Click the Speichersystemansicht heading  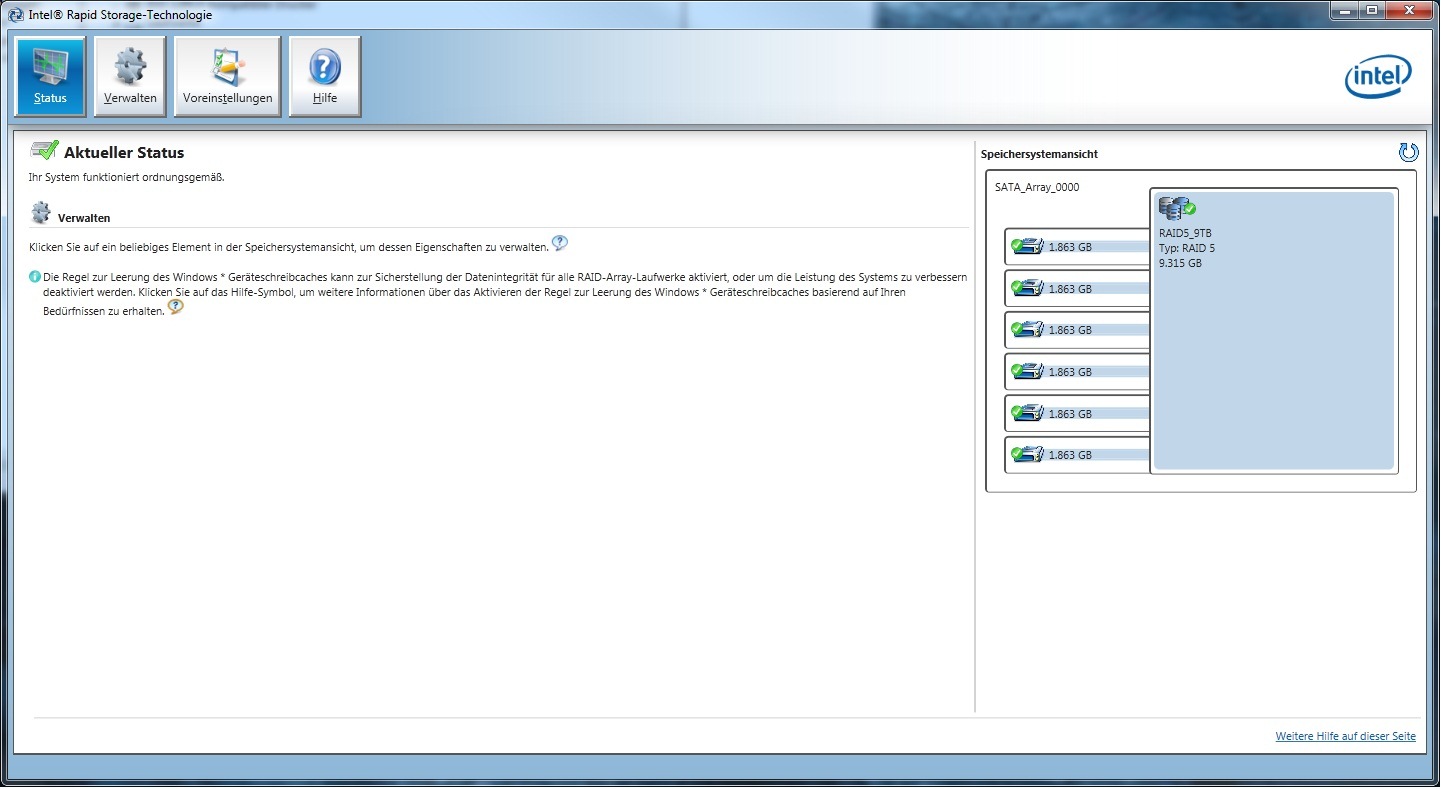tap(1039, 154)
